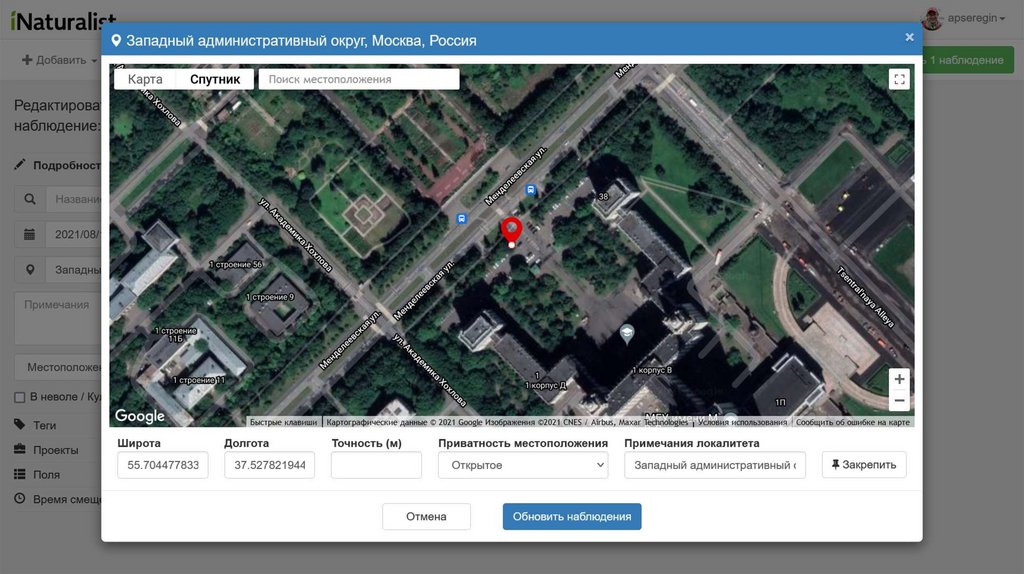Close the location dialog with X

point(909,37)
